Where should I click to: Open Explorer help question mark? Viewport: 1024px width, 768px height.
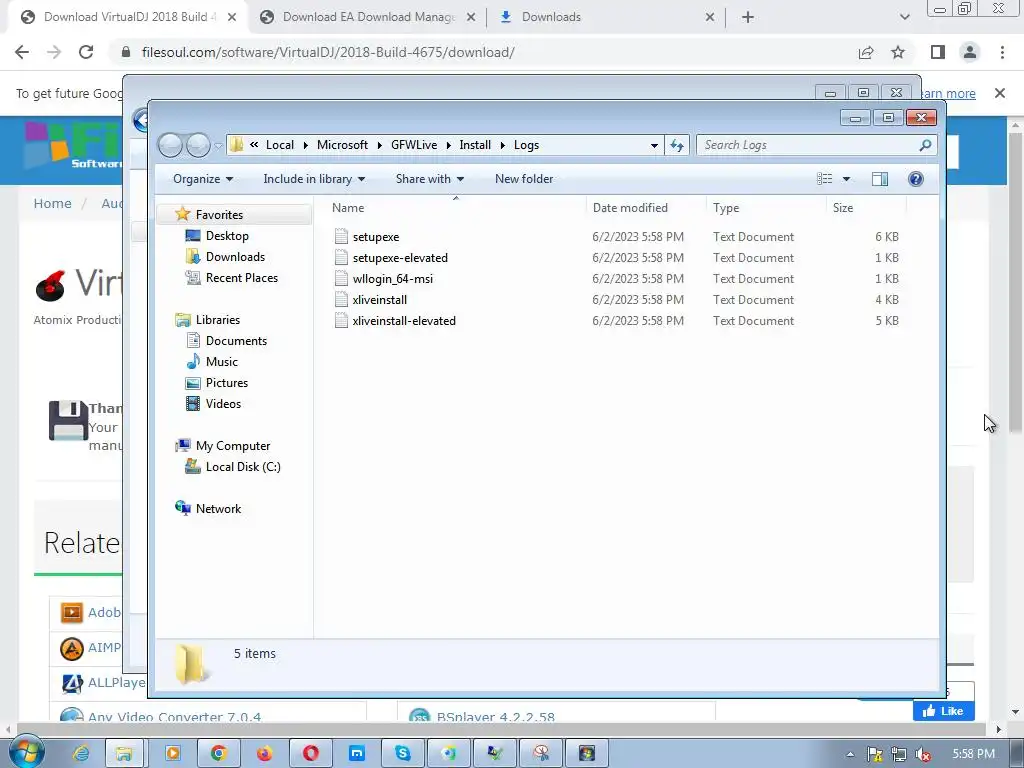916,178
